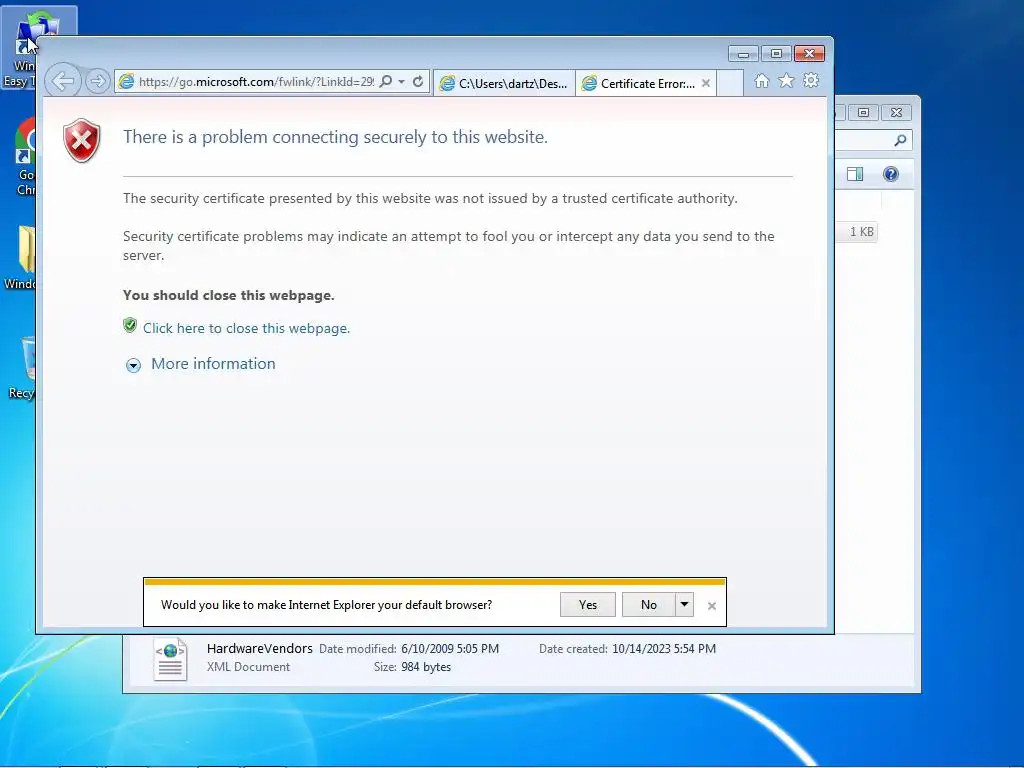Refresh the current page
The width and height of the screenshot is (1024, 768).
click(x=418, y=81)
